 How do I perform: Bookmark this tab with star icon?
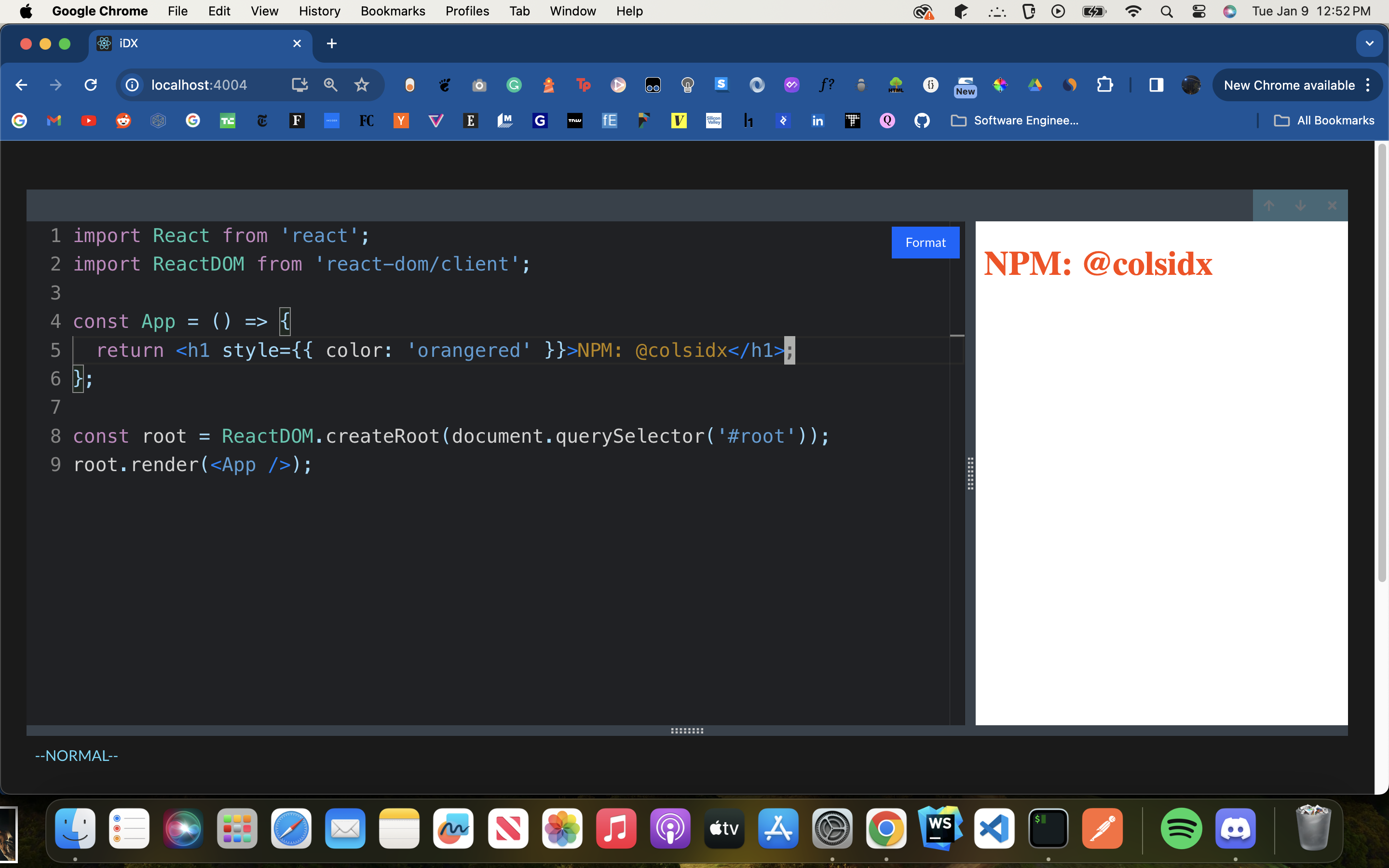pos(362,85)
